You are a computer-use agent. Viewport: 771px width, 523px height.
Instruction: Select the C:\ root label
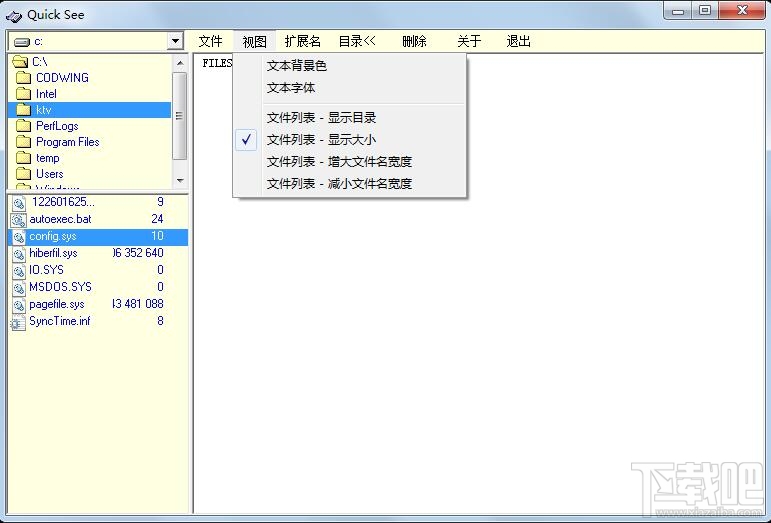40,61
